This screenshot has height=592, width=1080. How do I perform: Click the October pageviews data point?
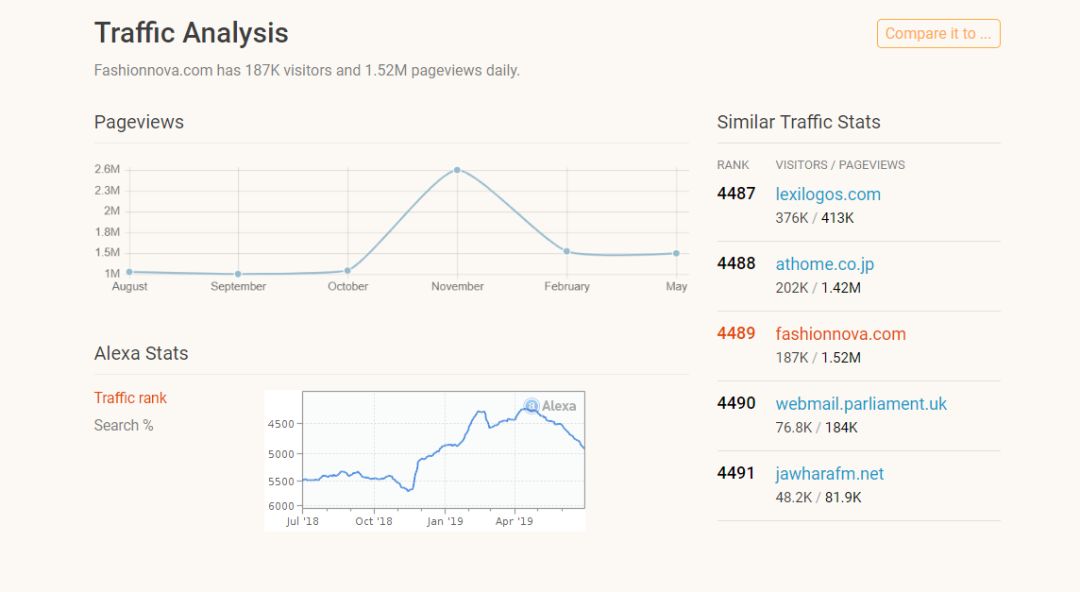tap(348, 270)
